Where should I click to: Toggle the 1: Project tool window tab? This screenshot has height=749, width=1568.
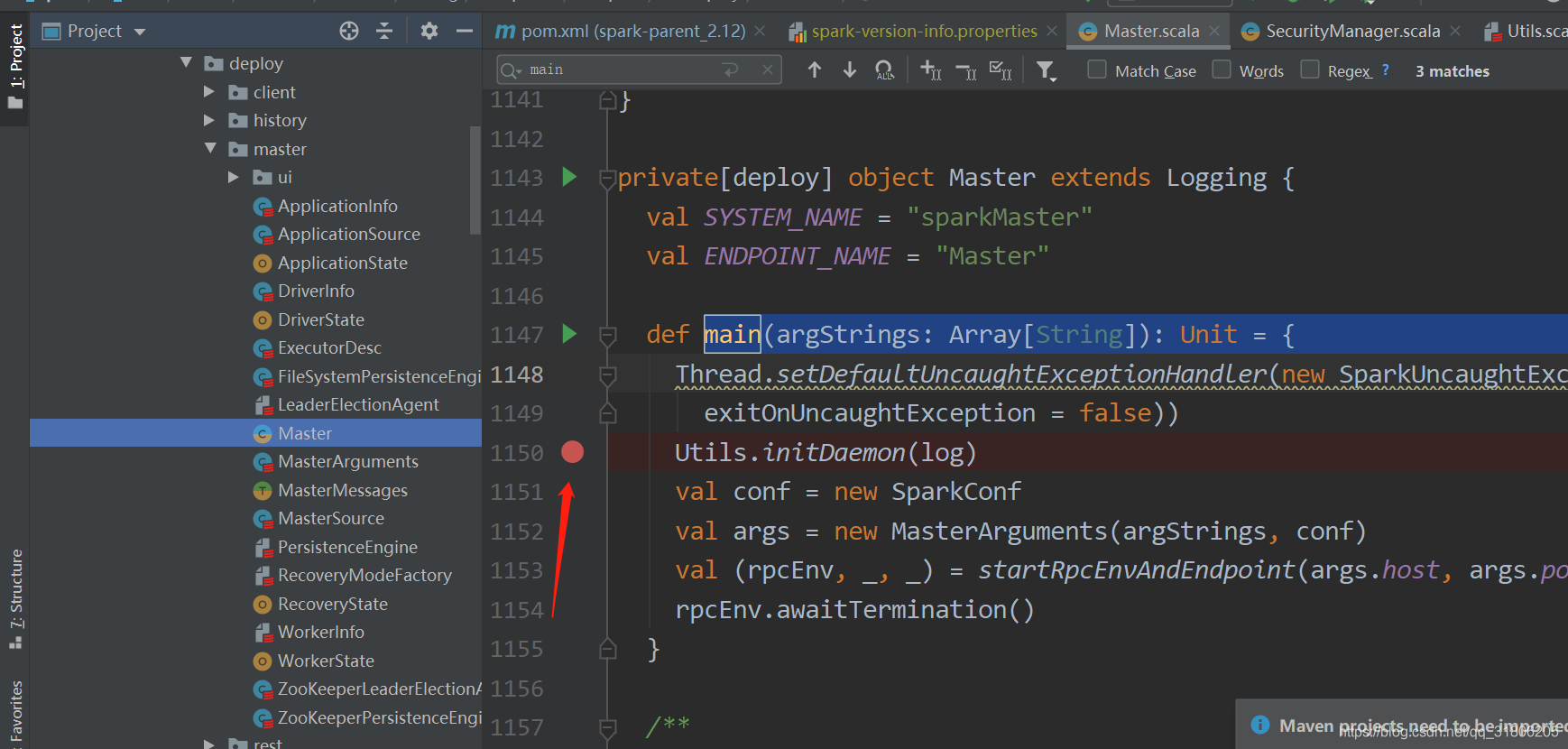(x=14, y=68)
